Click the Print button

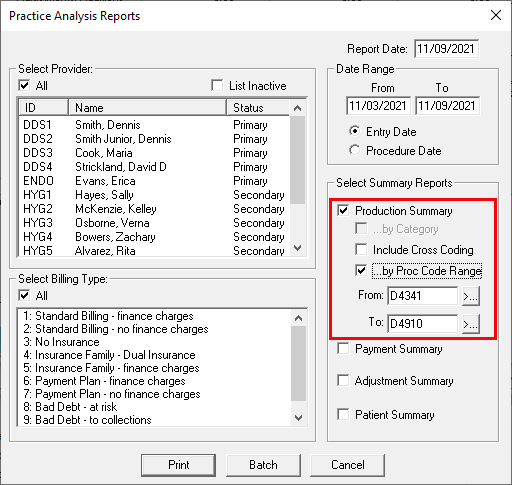pyautogui.click(x=178, y=465)
